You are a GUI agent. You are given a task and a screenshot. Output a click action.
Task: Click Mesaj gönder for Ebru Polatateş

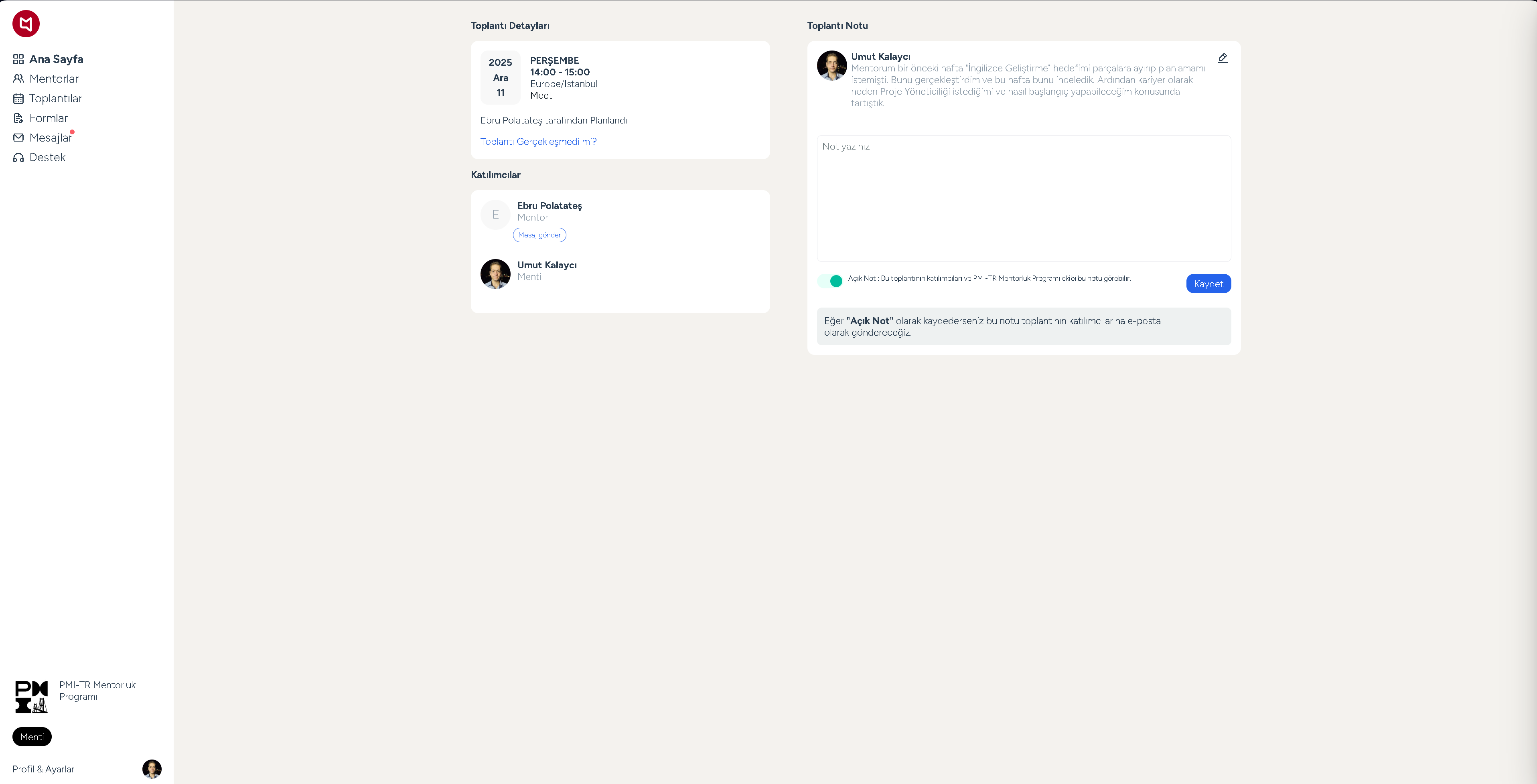point(539,235)
